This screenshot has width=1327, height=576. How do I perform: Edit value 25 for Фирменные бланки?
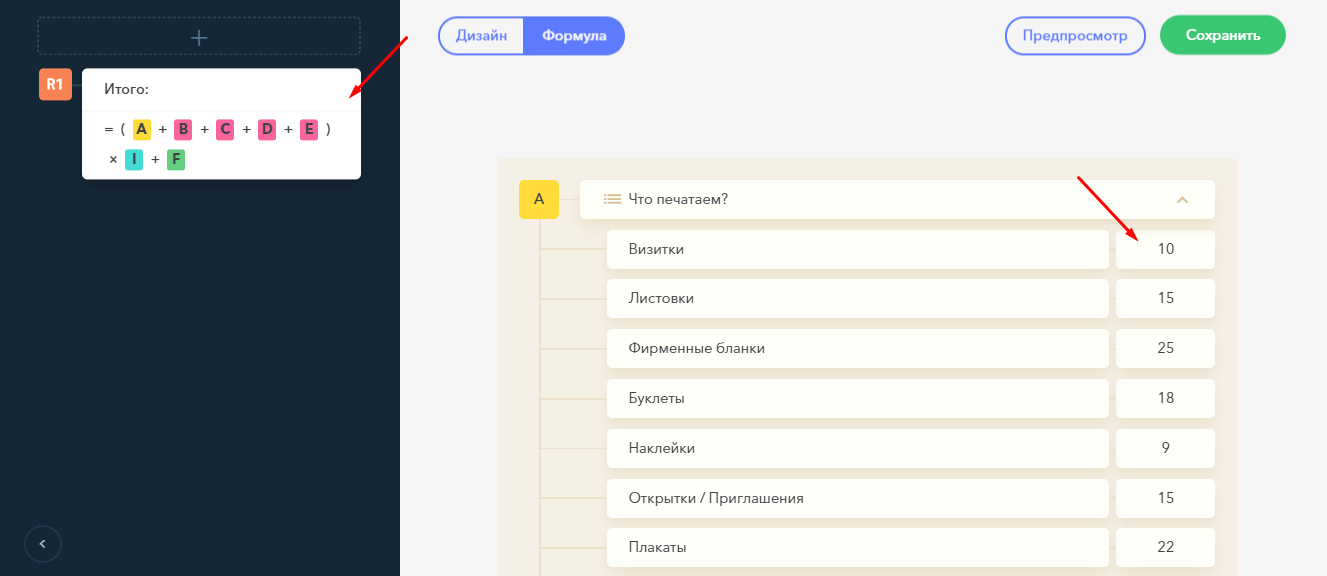point(1165,348)
